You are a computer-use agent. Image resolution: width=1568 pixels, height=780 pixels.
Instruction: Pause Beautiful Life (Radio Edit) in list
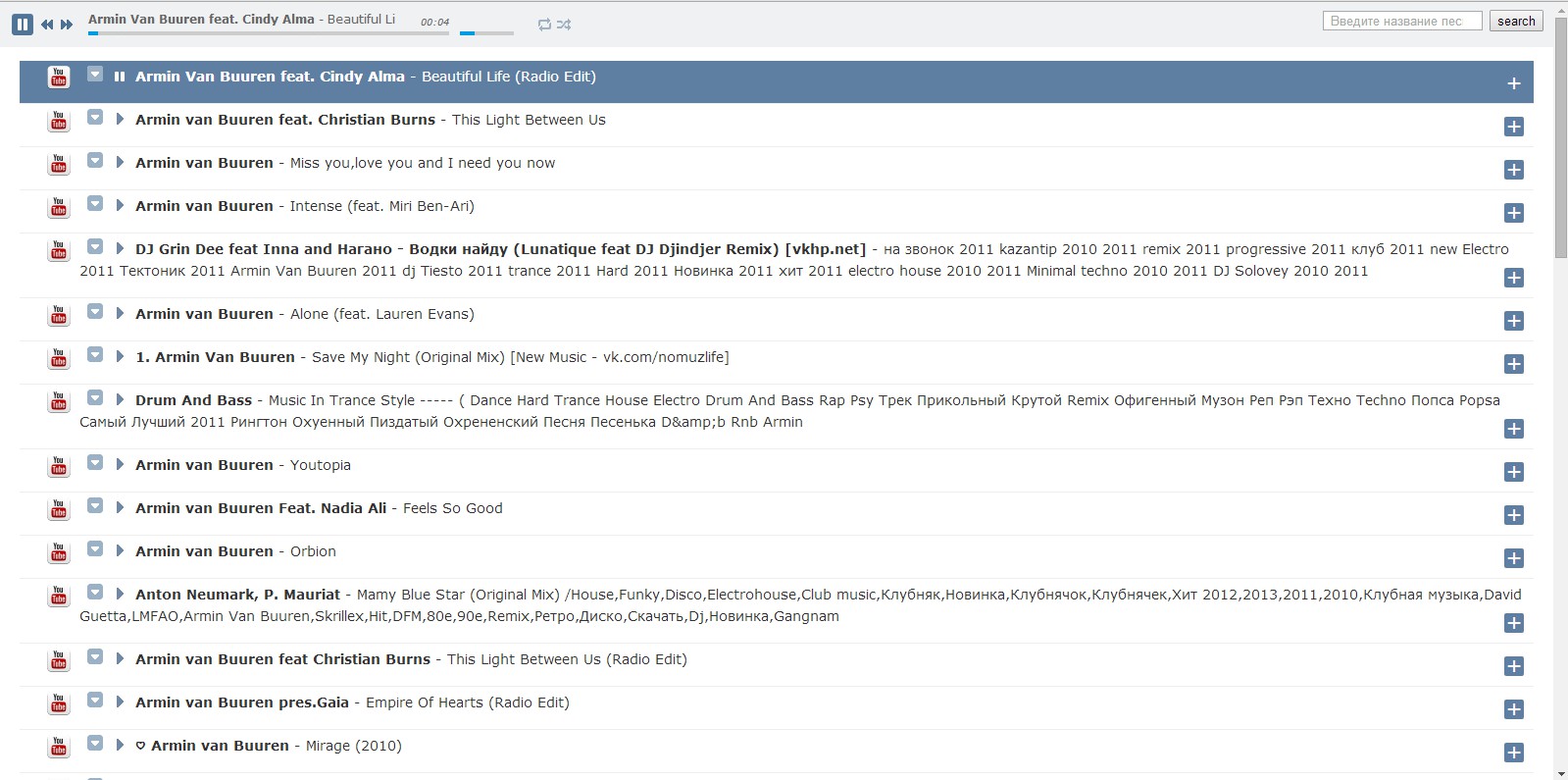(120, 77)
